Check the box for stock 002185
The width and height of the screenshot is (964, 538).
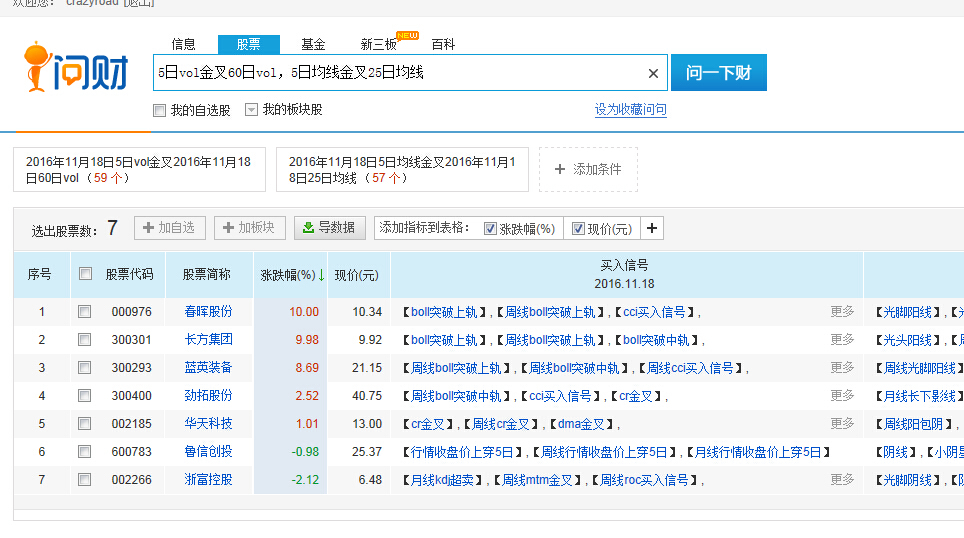point(84,424)
